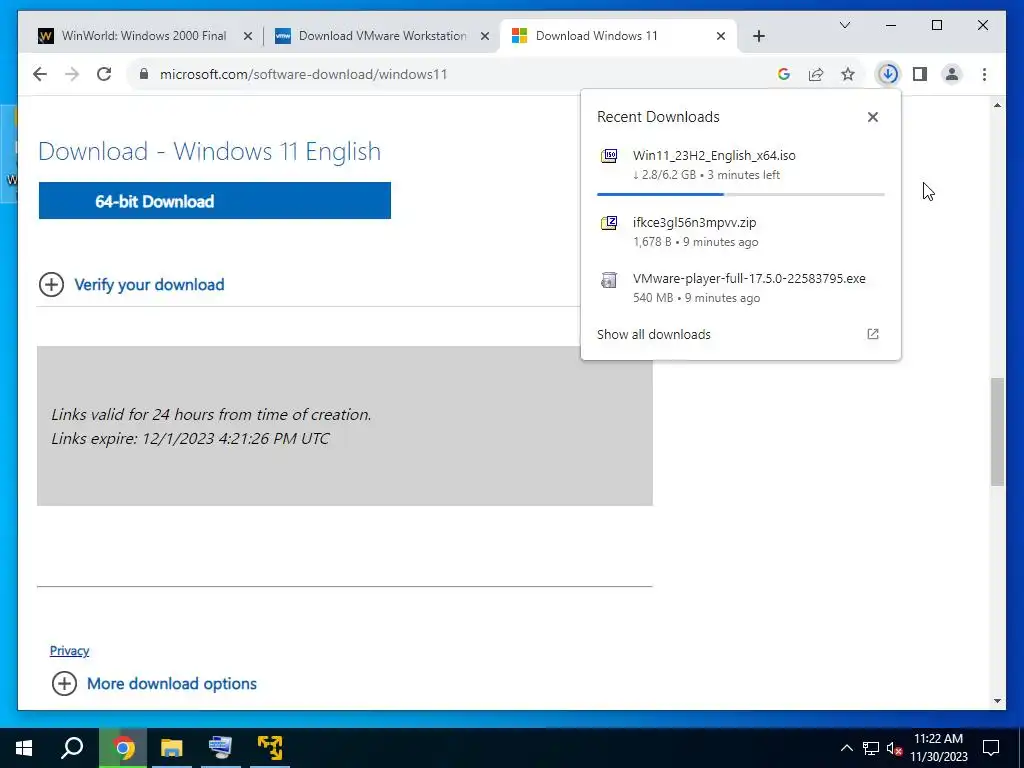Click the muted volume tray icon
1024x768 pixels.
[895, 748]
